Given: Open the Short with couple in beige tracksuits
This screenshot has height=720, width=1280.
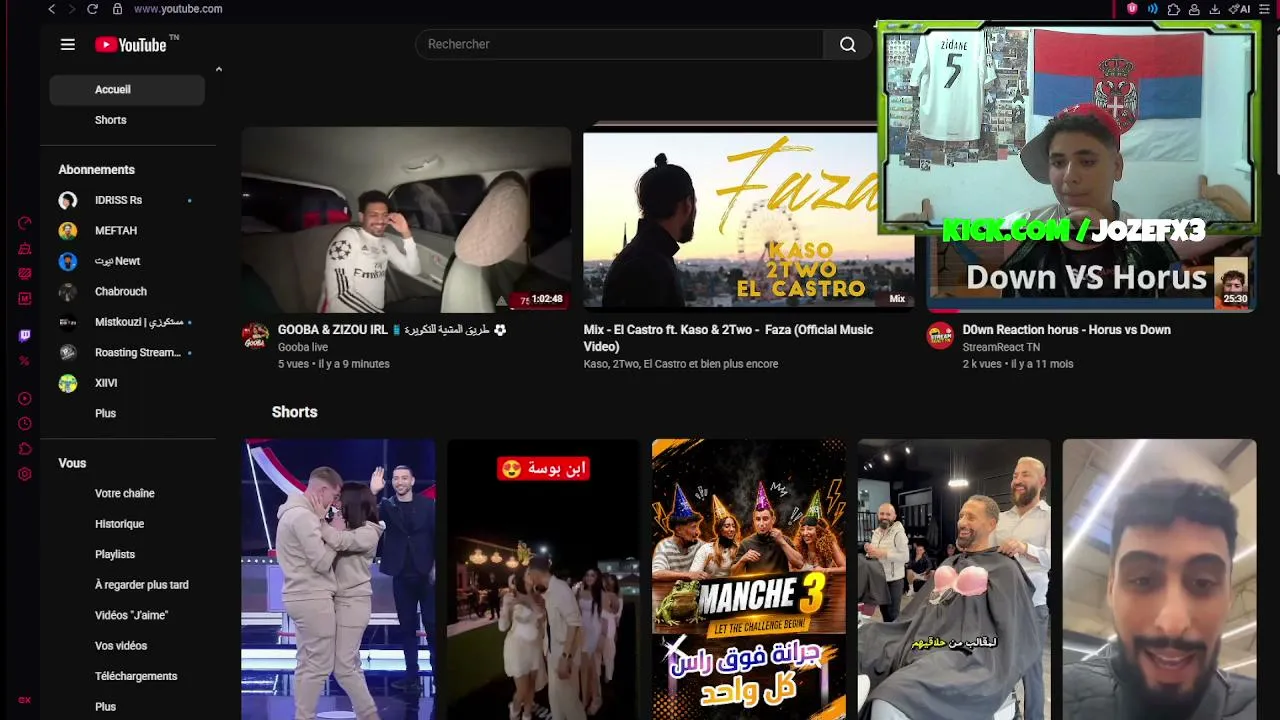Looking at the screenshot, I should (339, 579).
